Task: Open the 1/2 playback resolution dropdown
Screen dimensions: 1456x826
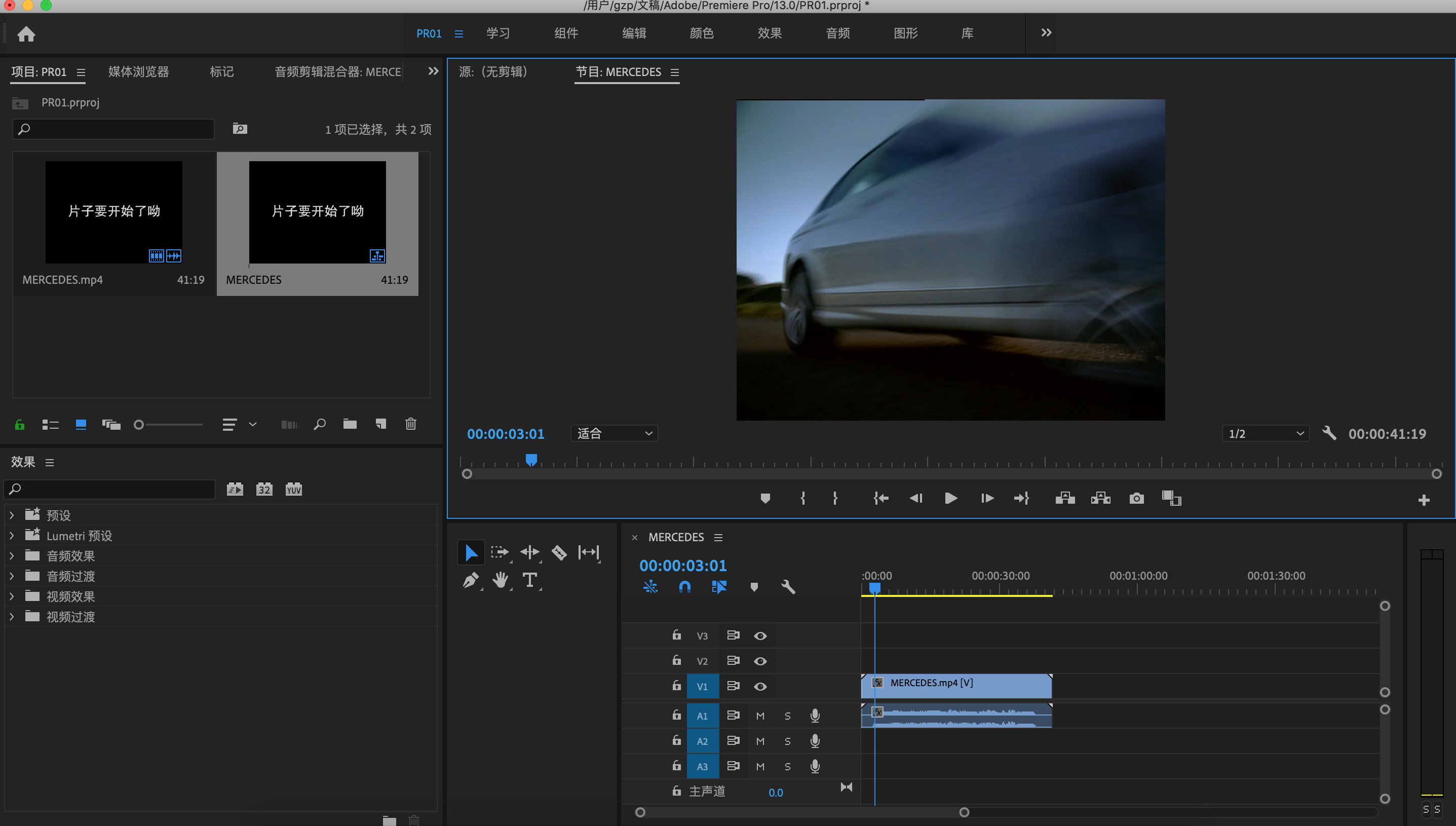Action: coord(1266,433)
